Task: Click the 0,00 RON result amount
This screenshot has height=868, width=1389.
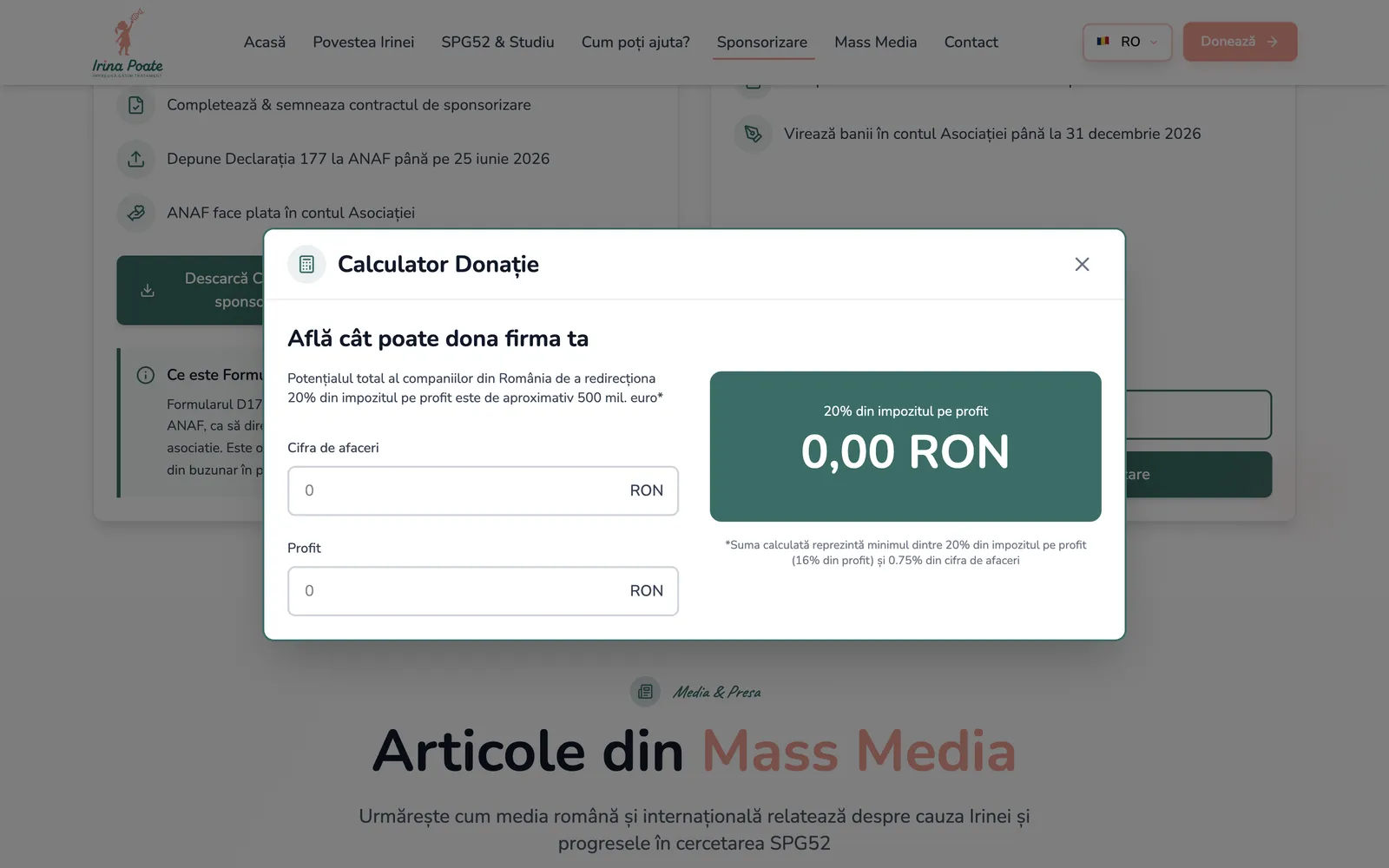Action: point(905,451)
